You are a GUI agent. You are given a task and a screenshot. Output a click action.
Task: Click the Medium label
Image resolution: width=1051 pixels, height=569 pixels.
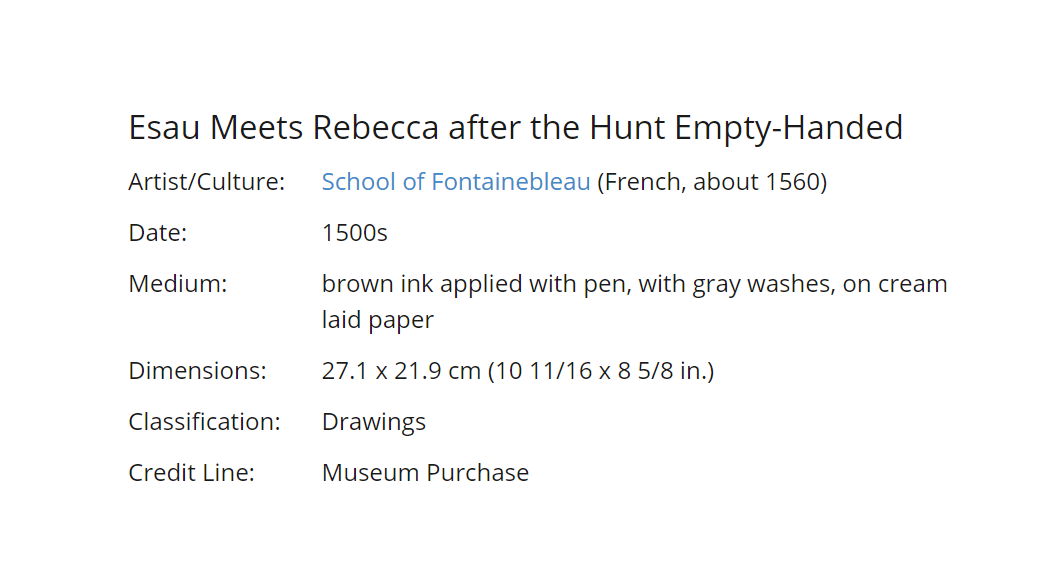[178, 283]
